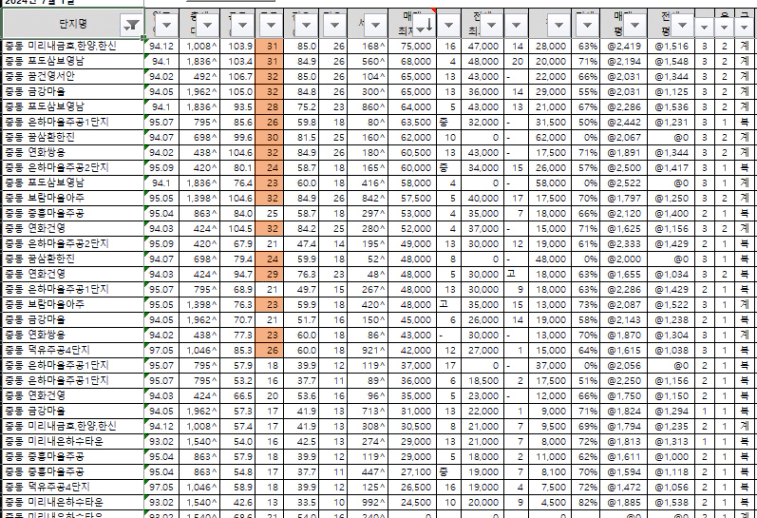Select the cell showing 60,500
This screenshot has height=518, width=757.
[412, 153]
